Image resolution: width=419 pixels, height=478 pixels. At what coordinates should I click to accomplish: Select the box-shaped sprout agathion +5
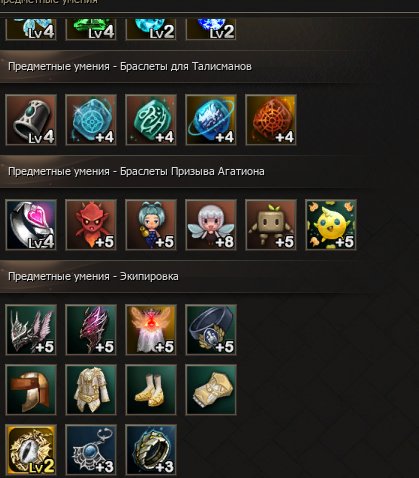pos(271,225)
